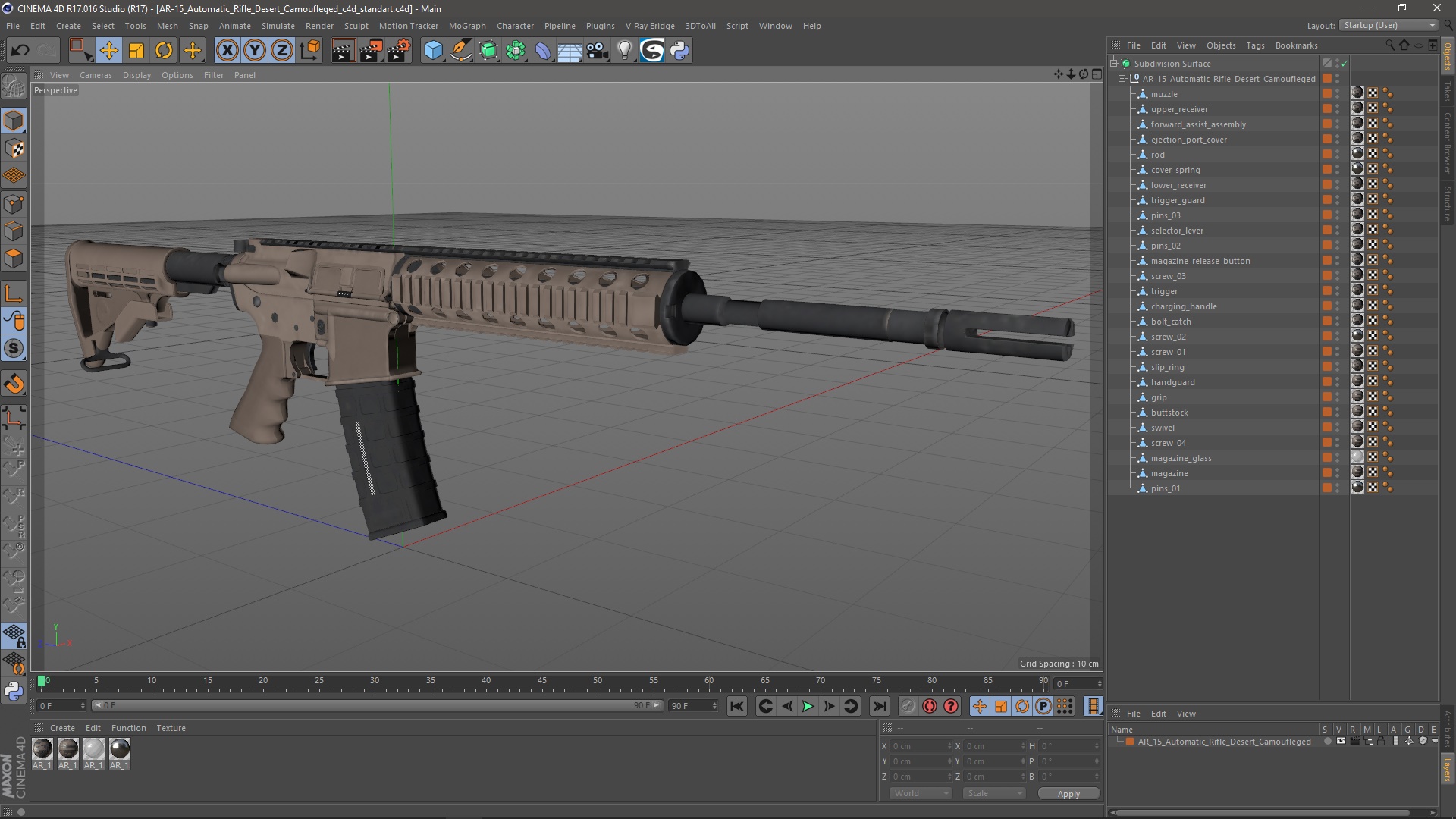Click the Undo arrow icon
This screenshot has height=819, width=1456.
coord(20,51)
